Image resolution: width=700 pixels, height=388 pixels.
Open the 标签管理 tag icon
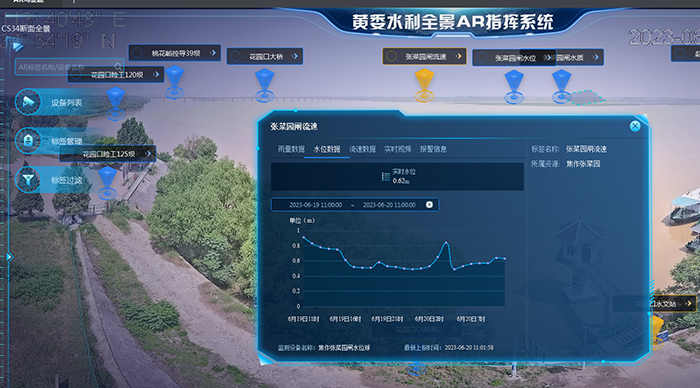(x=28, y=141)
